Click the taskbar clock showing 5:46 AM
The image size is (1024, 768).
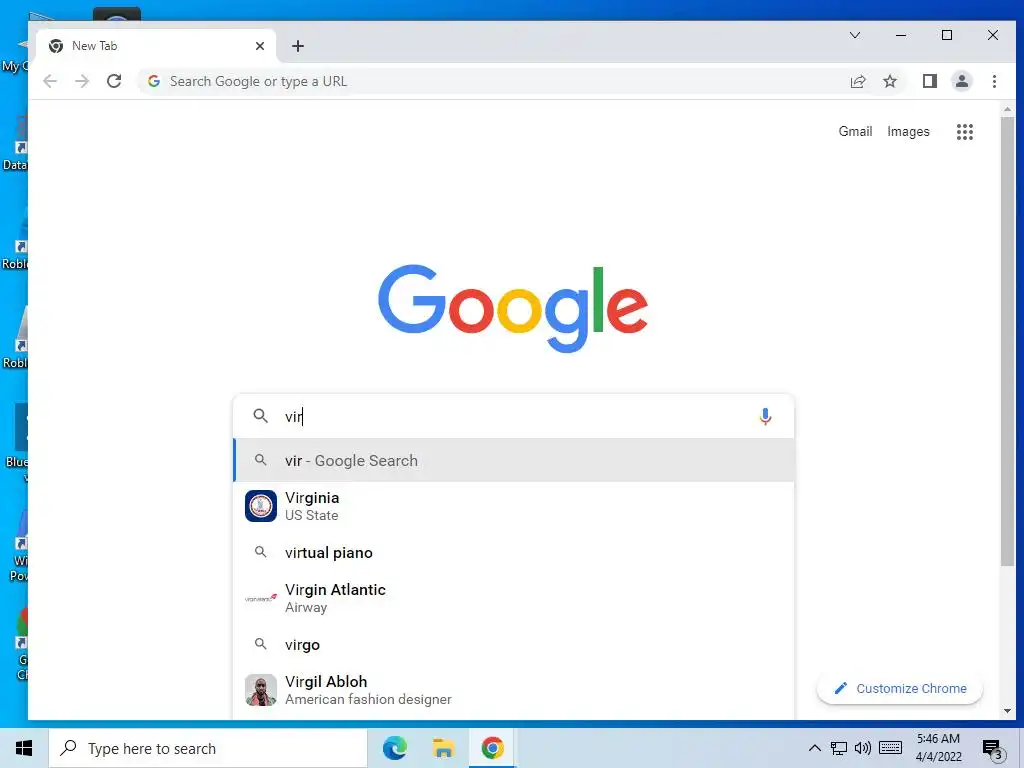click(x=938, y=748)
